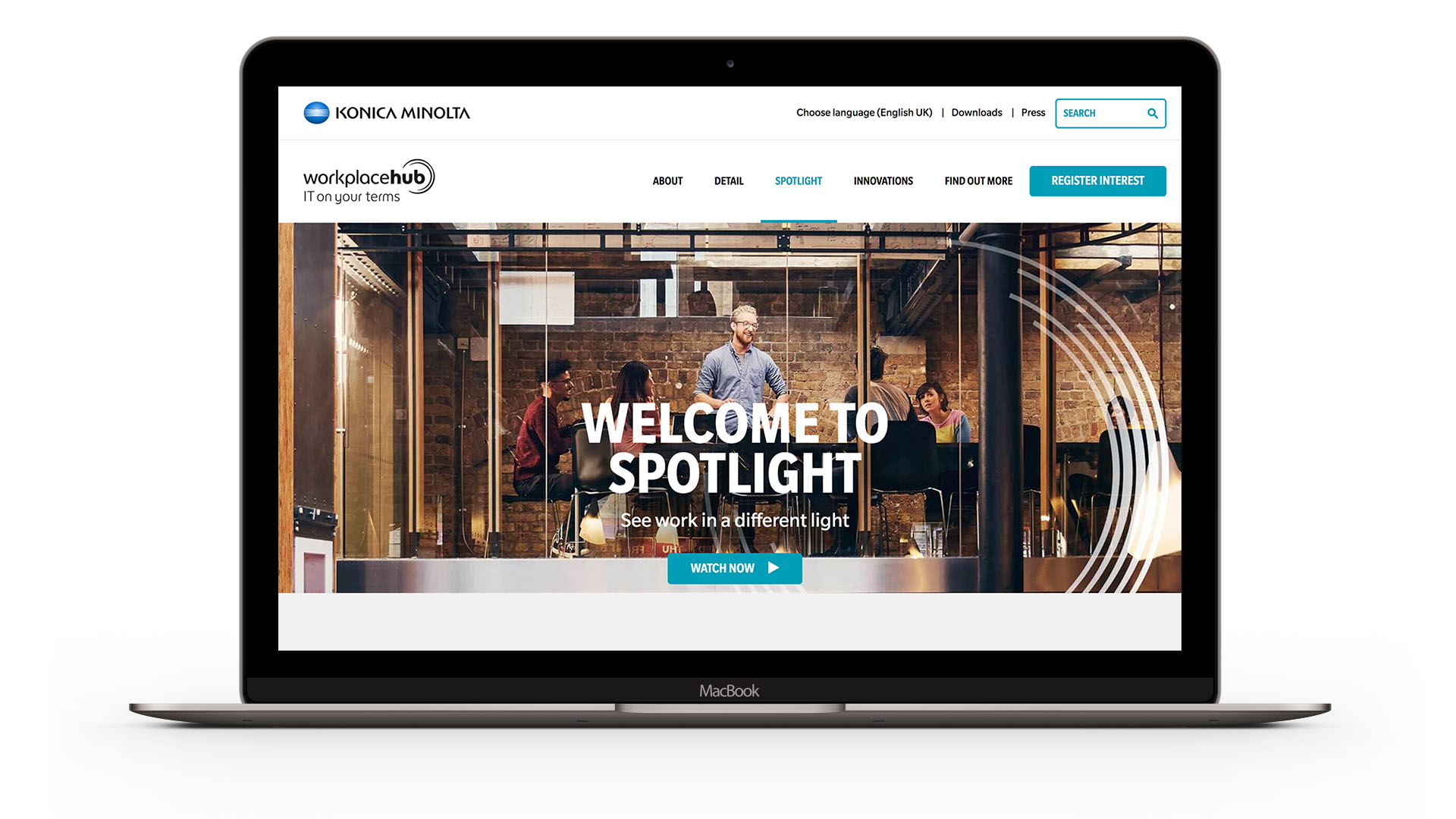Click the Konica Minolta logo icon
This screenshot has width=1456, height=819.
307,112
